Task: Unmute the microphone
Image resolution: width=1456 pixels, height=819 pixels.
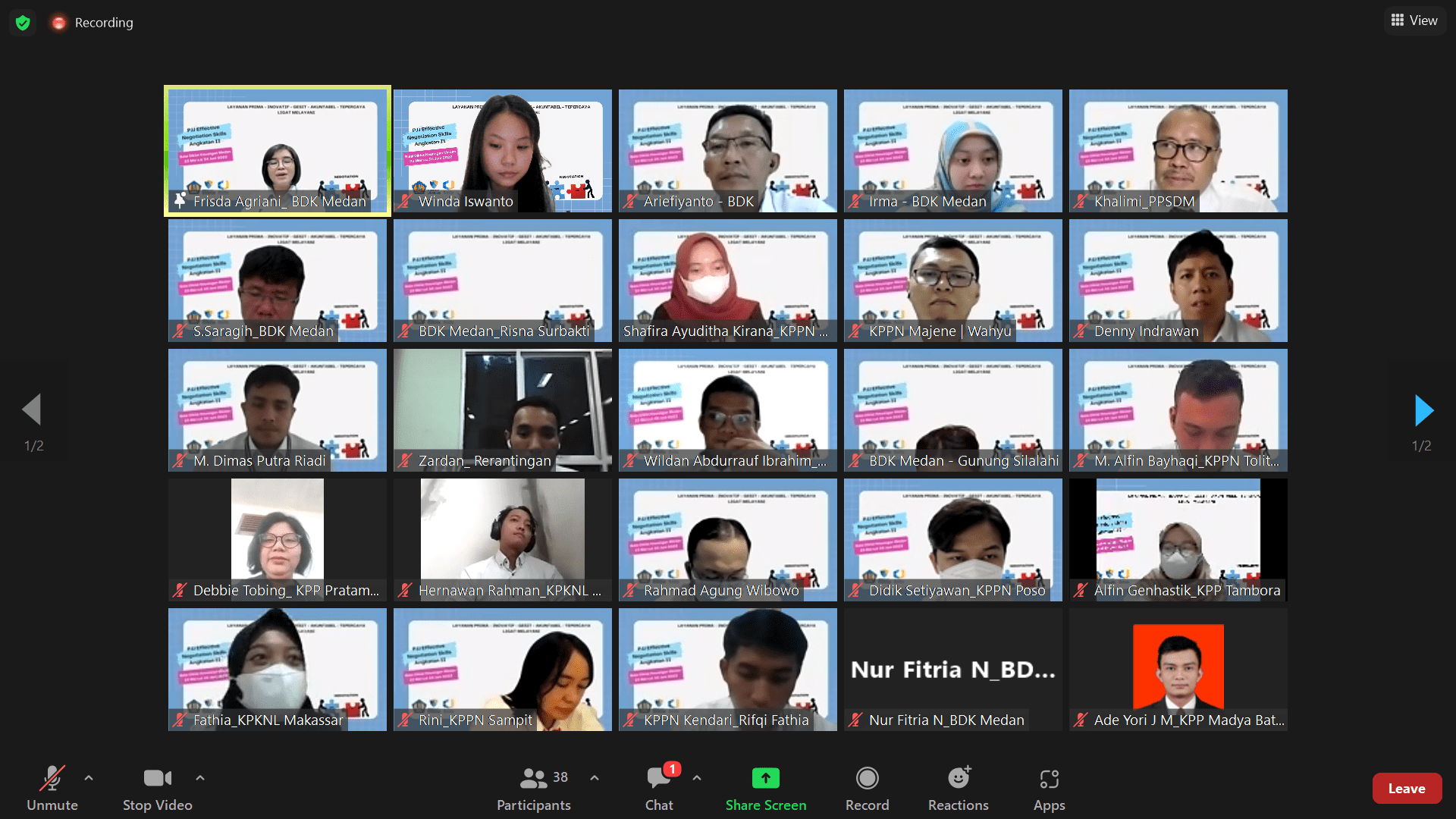Action: point(52,788)
